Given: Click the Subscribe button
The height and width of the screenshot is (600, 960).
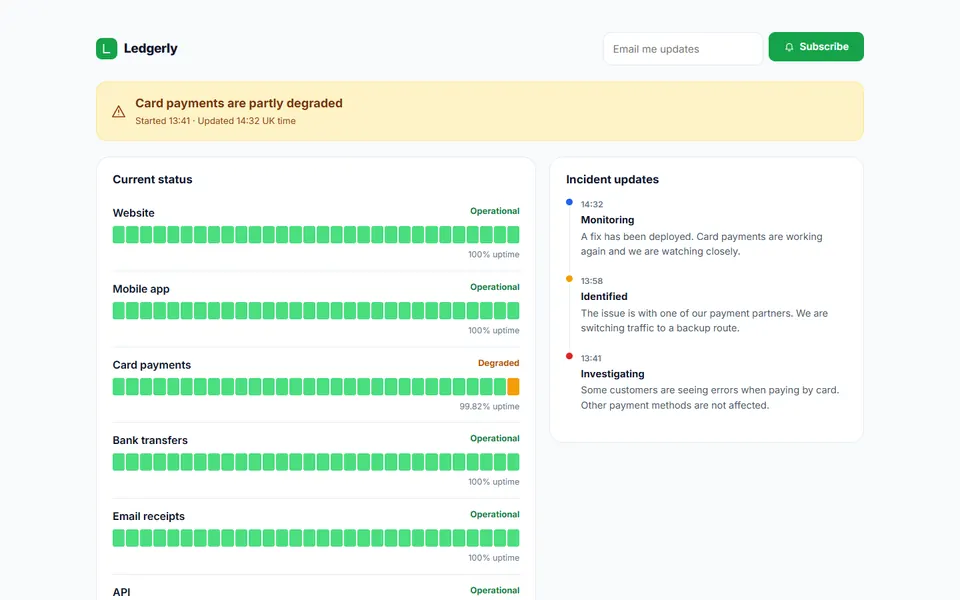Looking at the screenshot, I should click(x=816, y=47).
